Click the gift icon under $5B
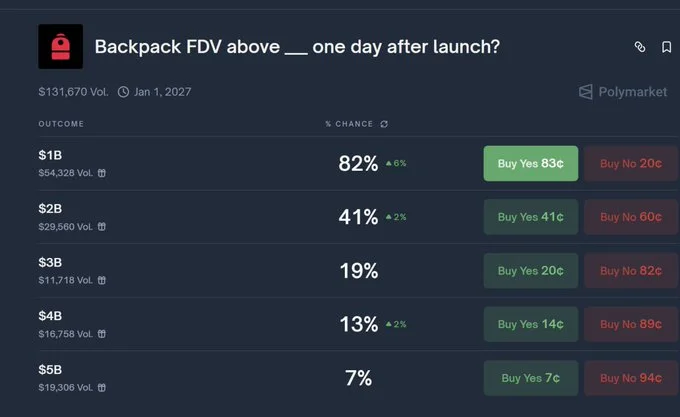Viewport: 680px width, 417px height. coord(101,388)
